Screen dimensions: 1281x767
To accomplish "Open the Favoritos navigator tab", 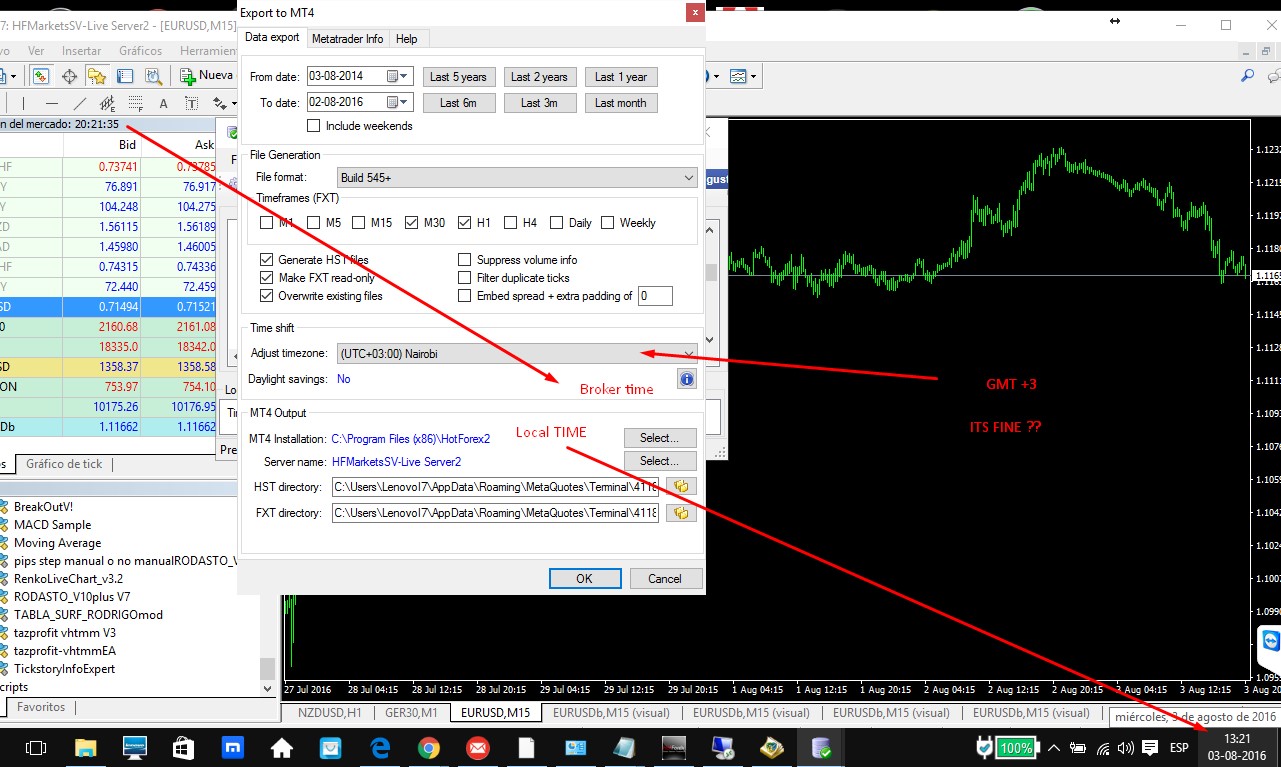I will click(x=41, y=707).
